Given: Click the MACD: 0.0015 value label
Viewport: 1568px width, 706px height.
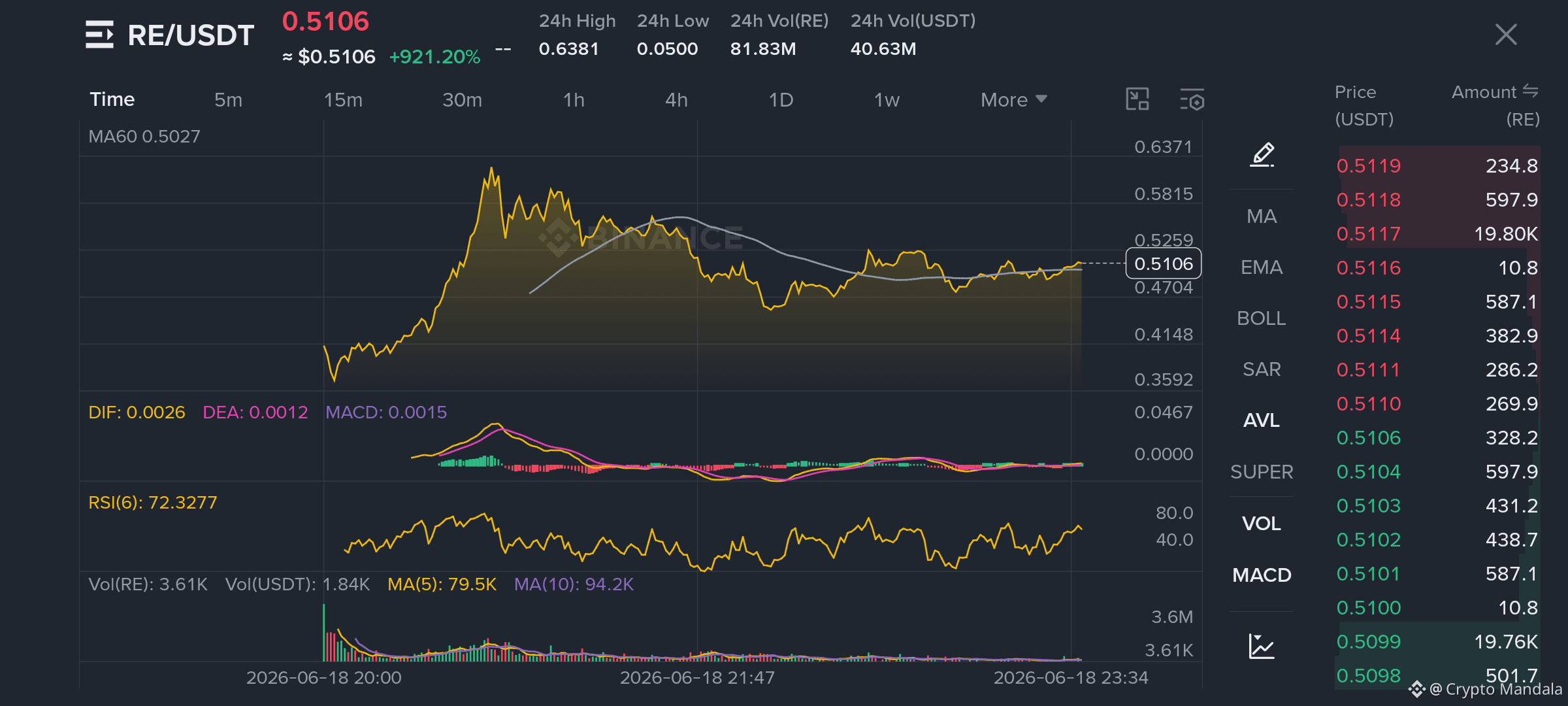Looking at the screenshot, I should coord(386,412).
